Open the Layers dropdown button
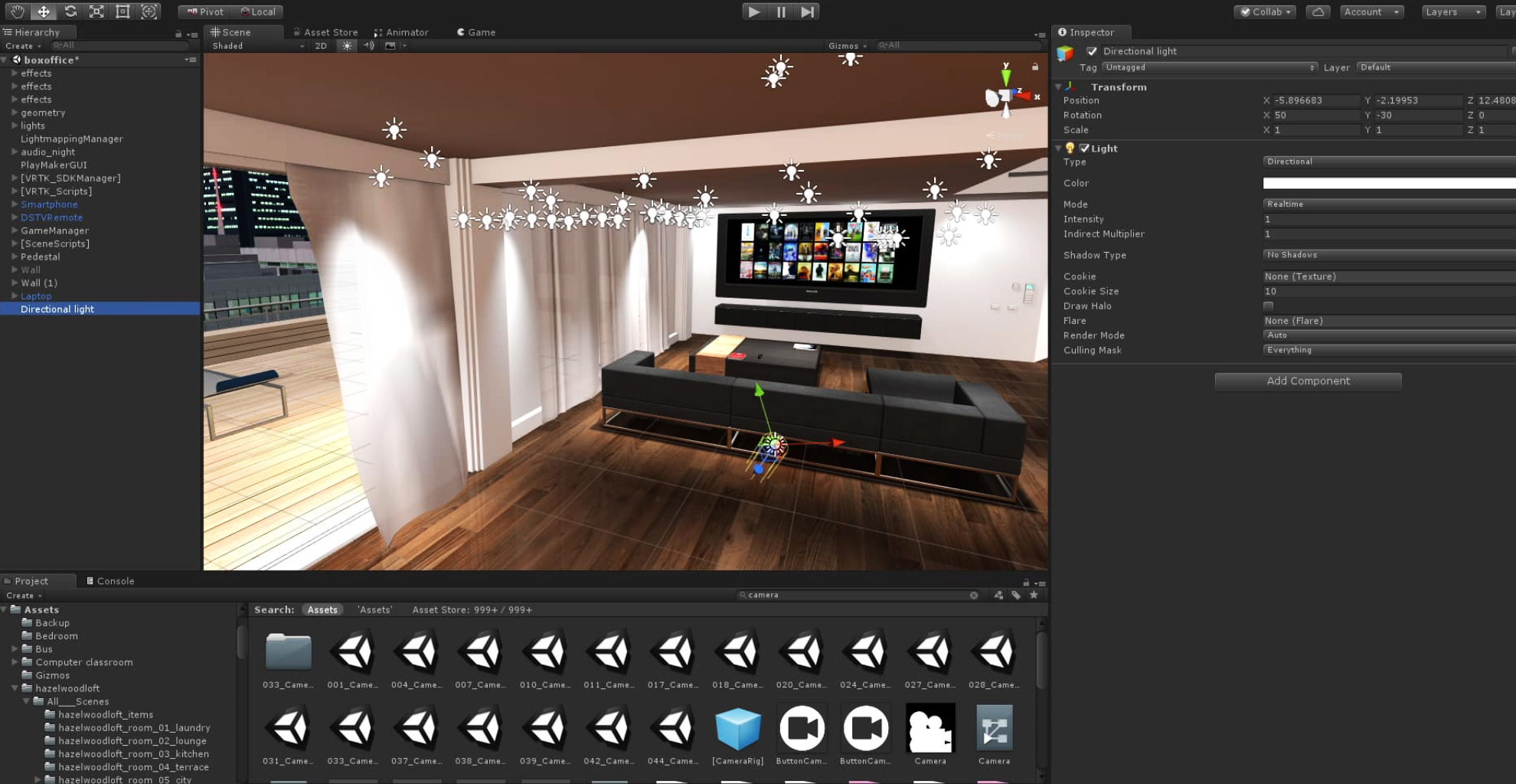 (x=1453, y=11)
